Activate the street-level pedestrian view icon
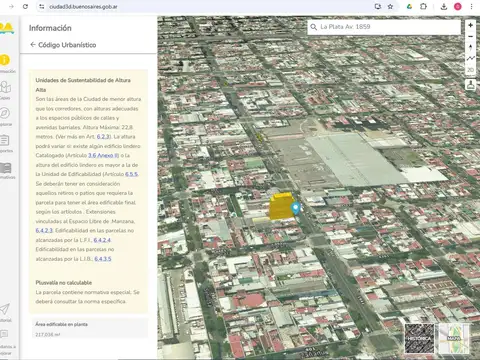 click(470, 85)
